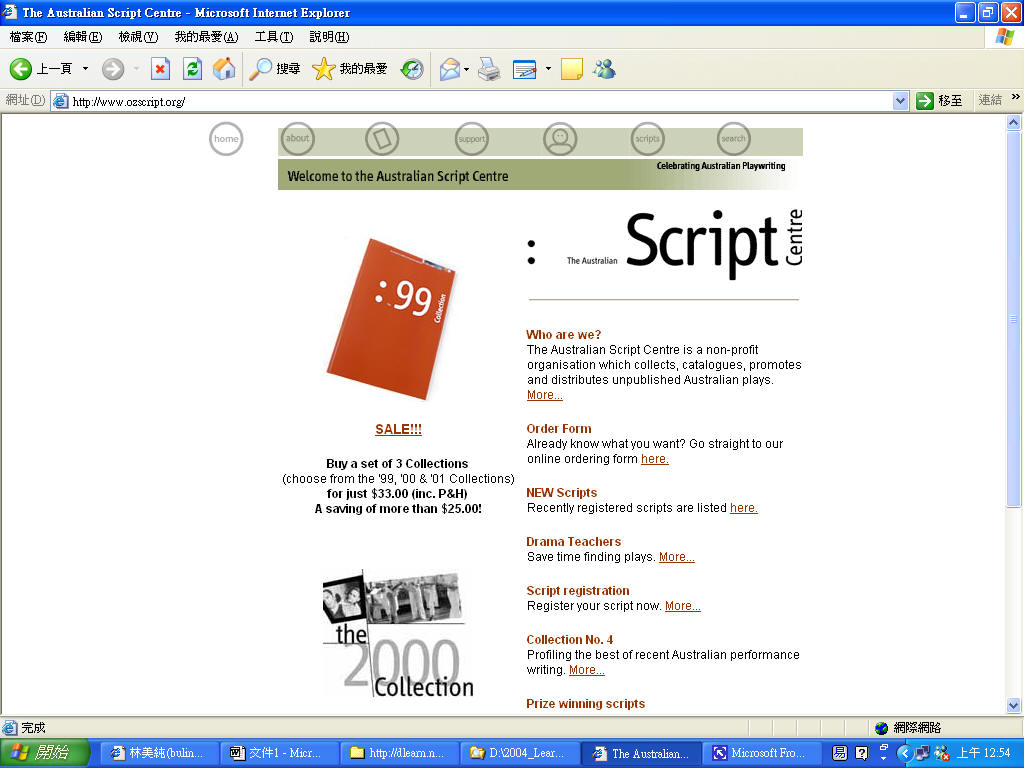Click the Prize winning scripts heading
Image resolution: width=1024 pixels, height=768 pixels.
tap(586, 704)
